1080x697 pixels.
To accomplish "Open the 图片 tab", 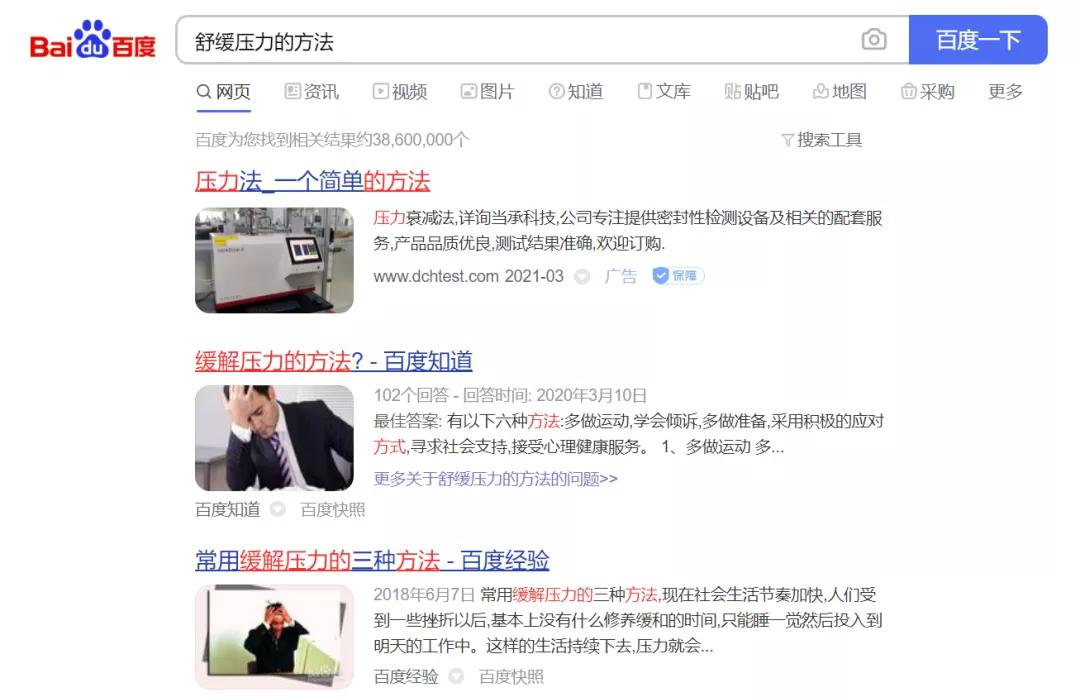I will tap(488, 91).
